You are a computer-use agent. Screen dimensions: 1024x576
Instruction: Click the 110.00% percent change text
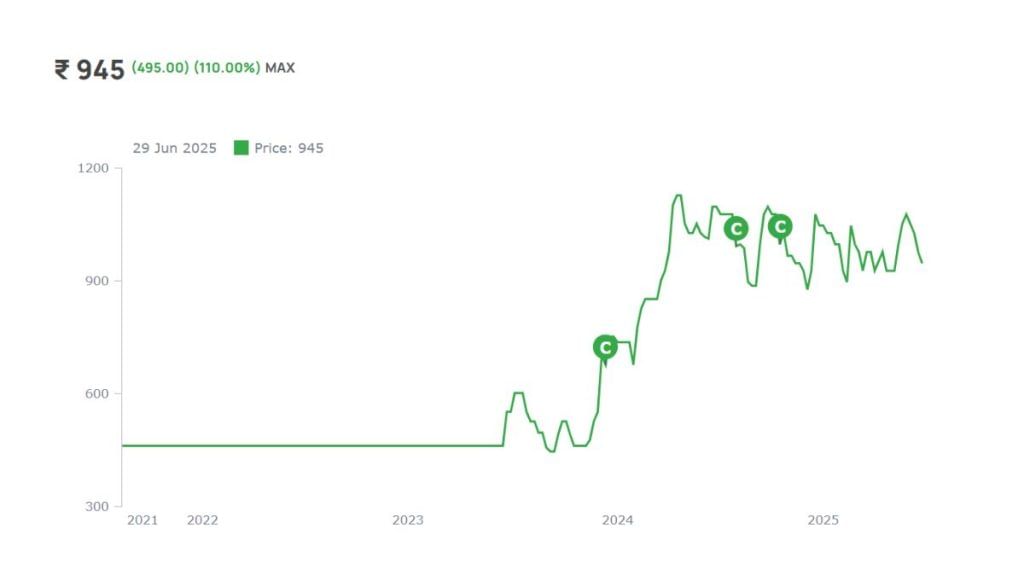click(227, 68)
